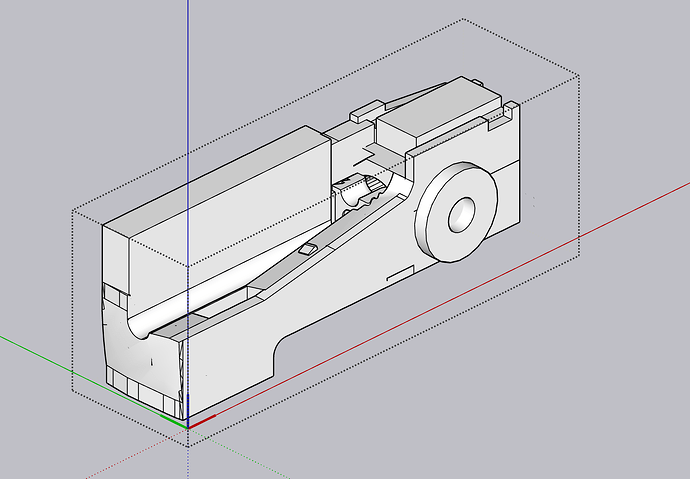Click the small flat block on top rear
This screenshot has width=690, height=479.
pos(367,111)
